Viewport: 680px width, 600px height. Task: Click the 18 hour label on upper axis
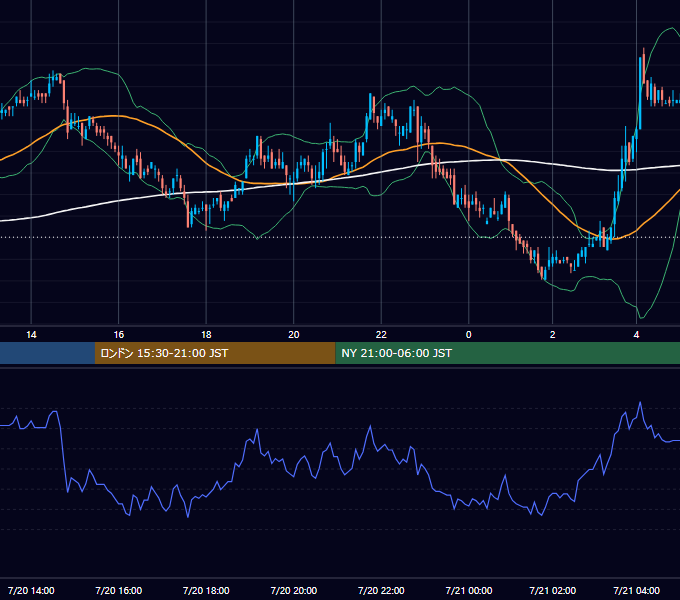(206, 335)
